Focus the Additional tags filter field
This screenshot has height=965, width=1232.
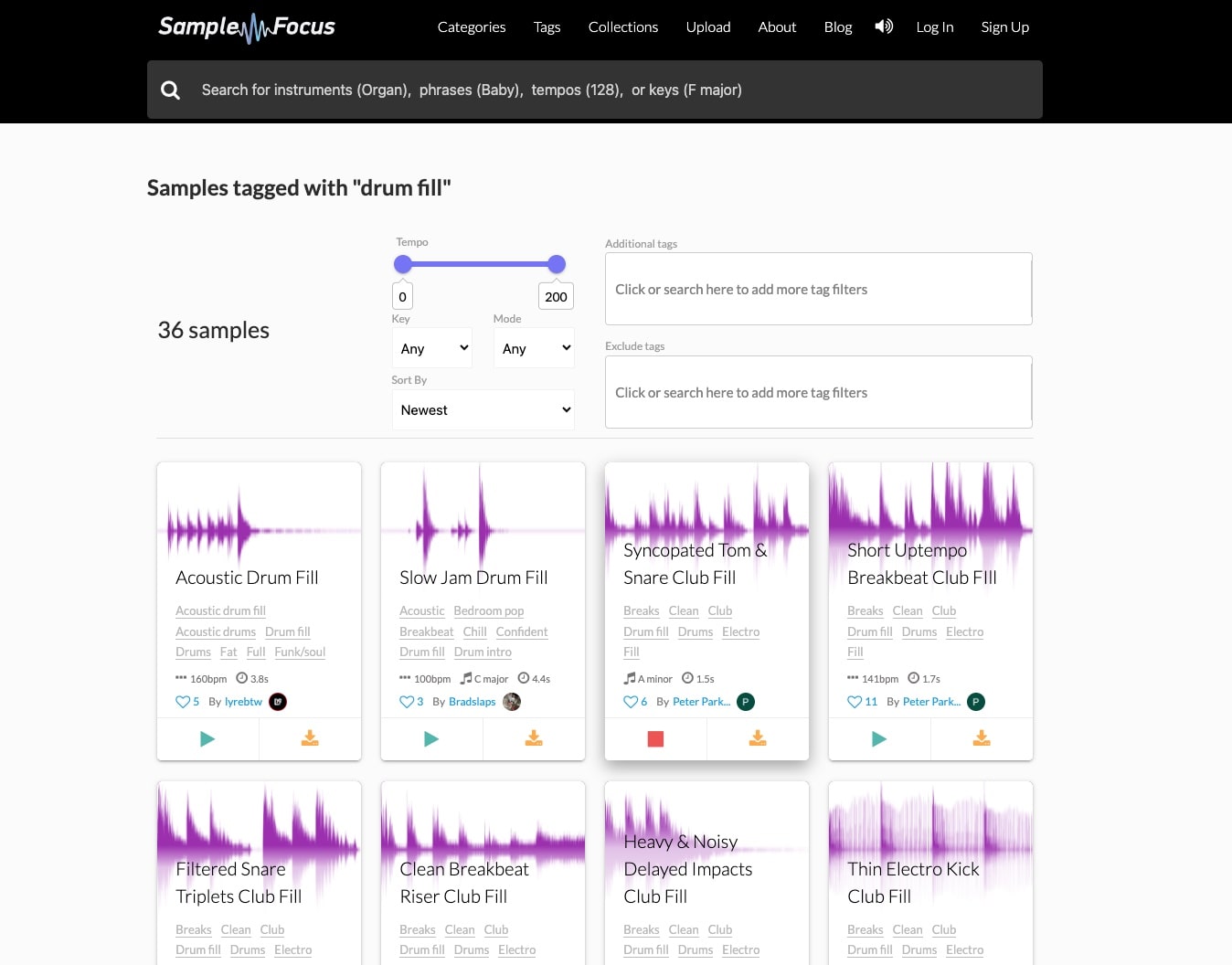[x=818, y=290]
